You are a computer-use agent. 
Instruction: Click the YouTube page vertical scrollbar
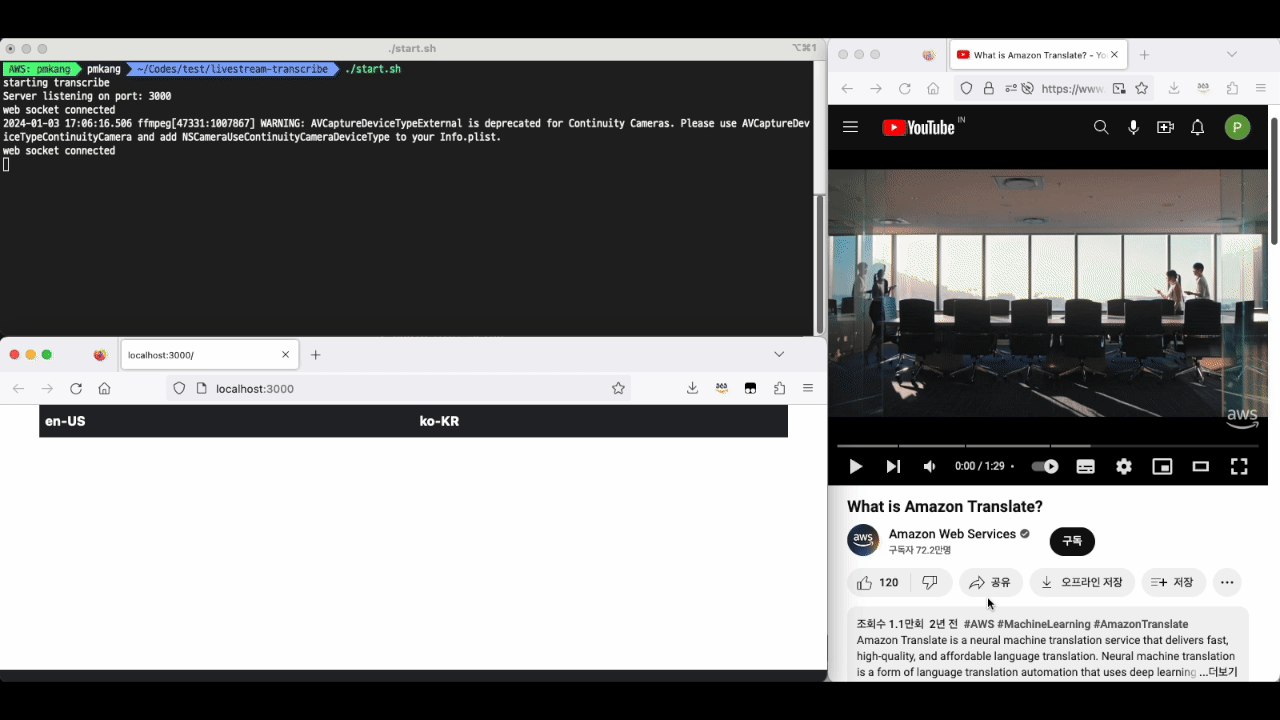1274,180
